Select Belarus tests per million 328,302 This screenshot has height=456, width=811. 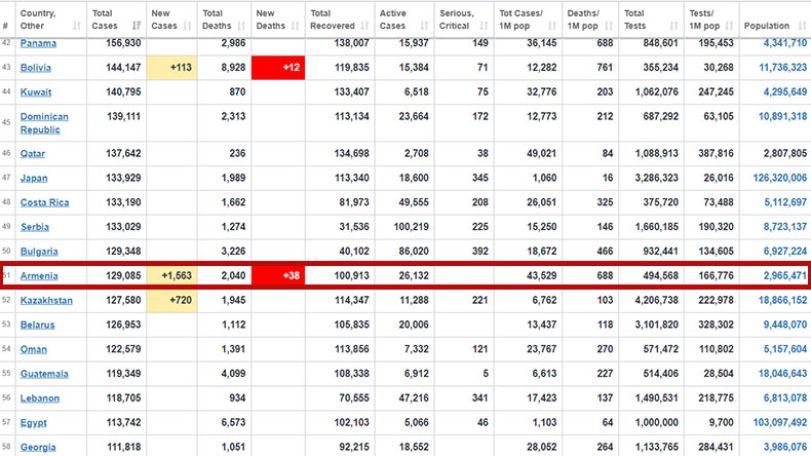coord(716,325)
